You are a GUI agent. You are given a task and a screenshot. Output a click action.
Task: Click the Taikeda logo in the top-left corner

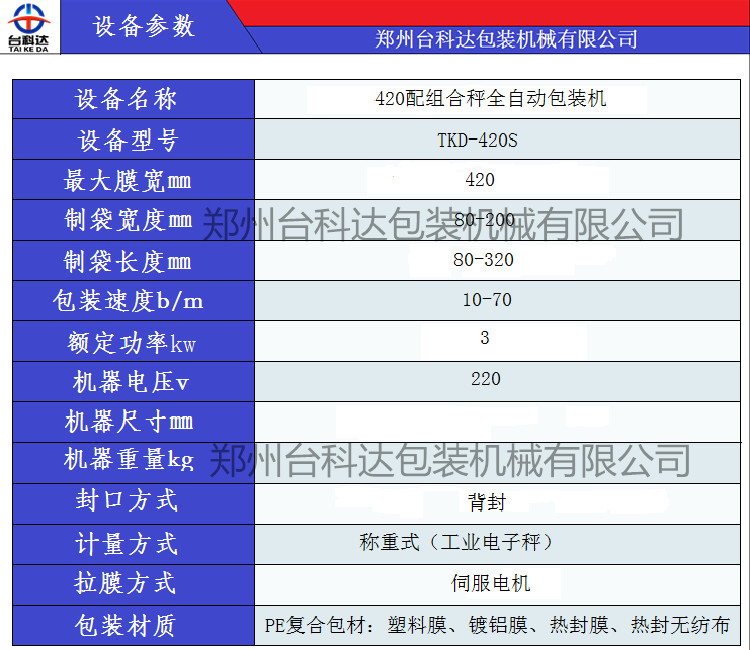point(32,27)
